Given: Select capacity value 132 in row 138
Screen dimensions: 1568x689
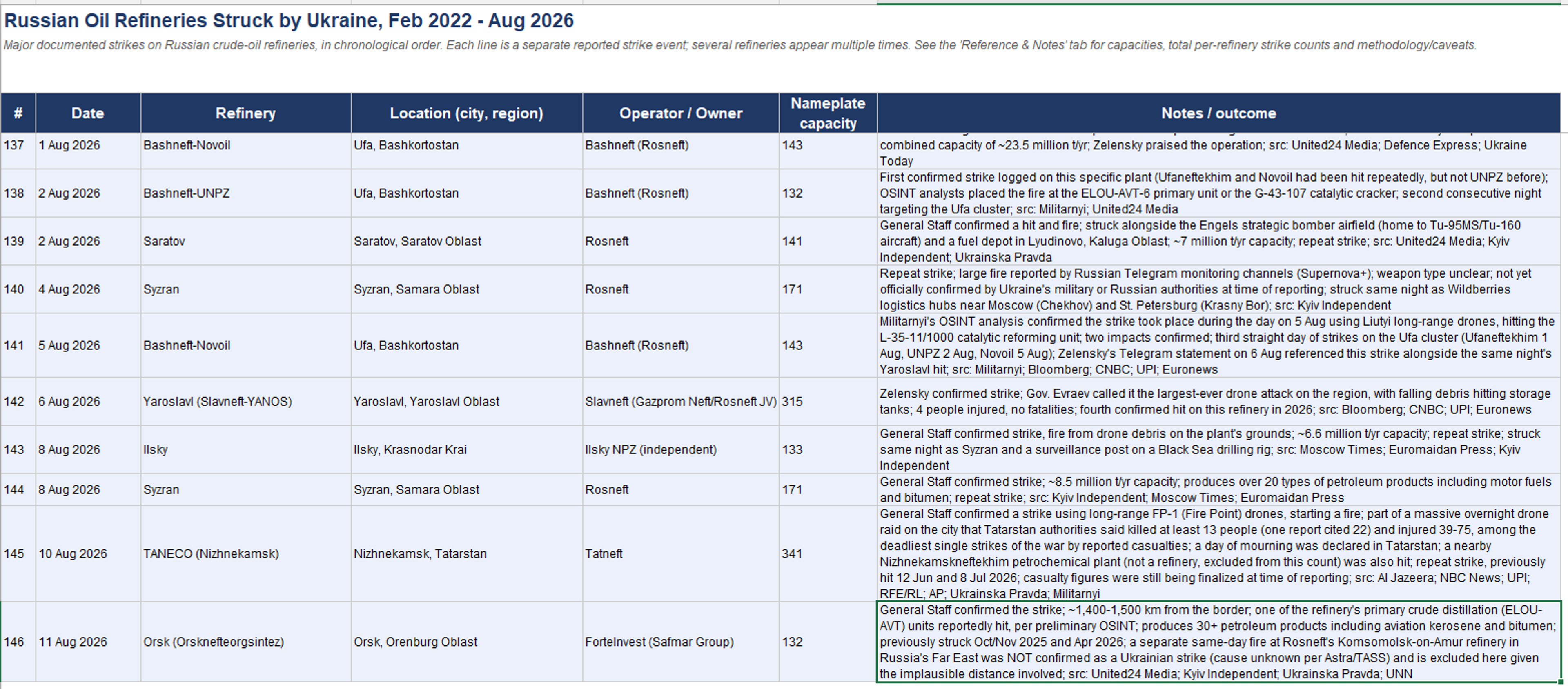Looking at the screenshot, I should coord(828,193).
